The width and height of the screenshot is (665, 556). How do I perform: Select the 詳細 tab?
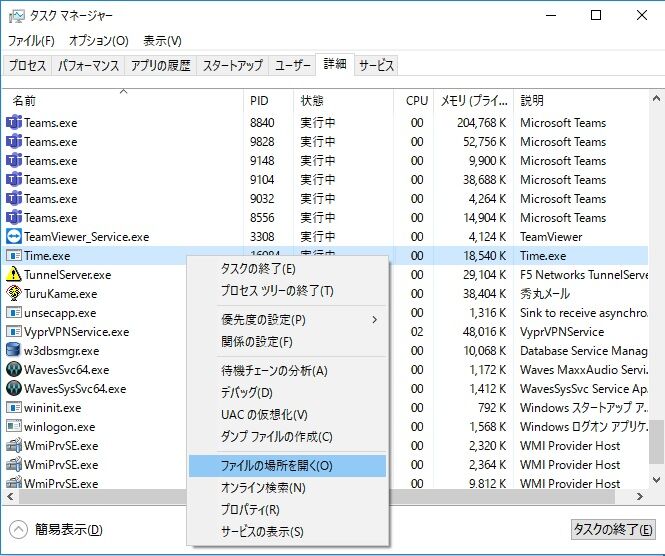pos(335,64)
